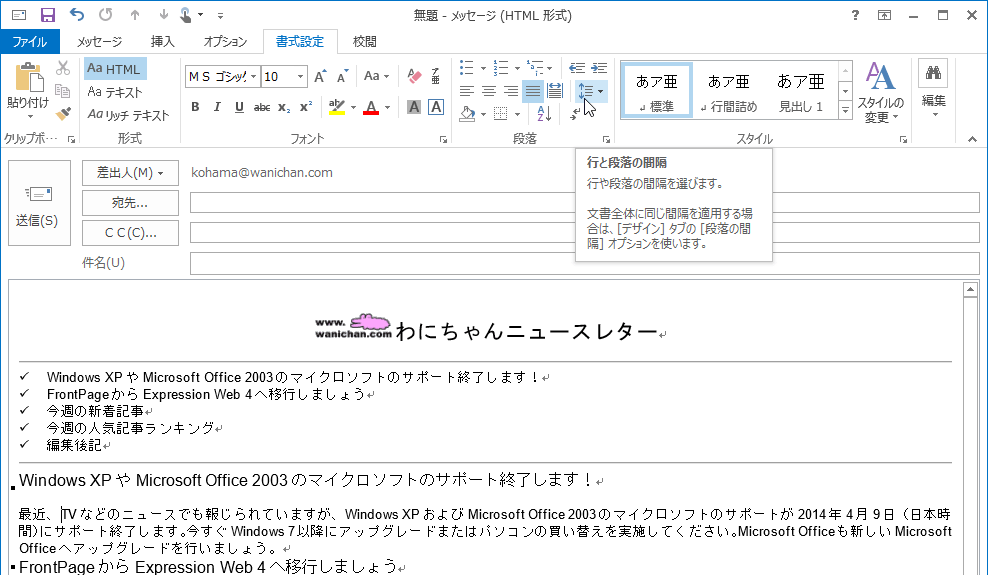
Task: Click the increase indent icon
Action: [x=599, y=68]
